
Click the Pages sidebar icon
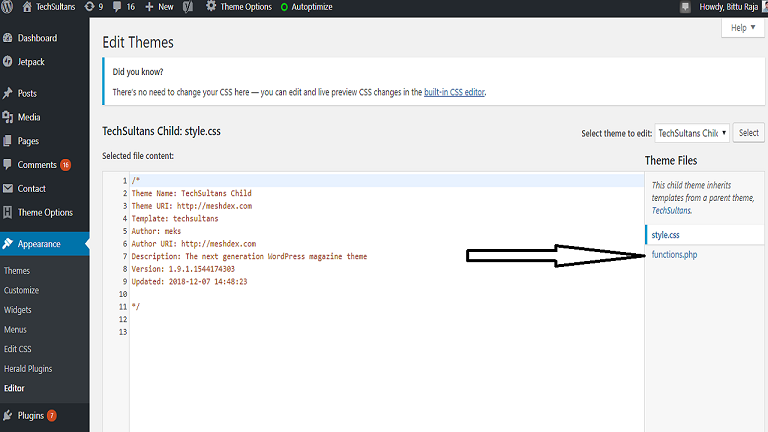click(x=7, y=141)
